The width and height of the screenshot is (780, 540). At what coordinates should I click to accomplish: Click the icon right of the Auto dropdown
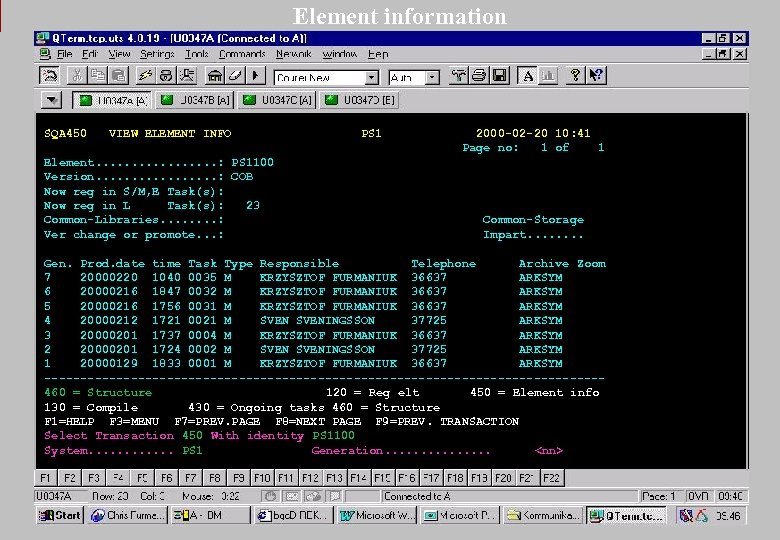[x=458, y=76]
